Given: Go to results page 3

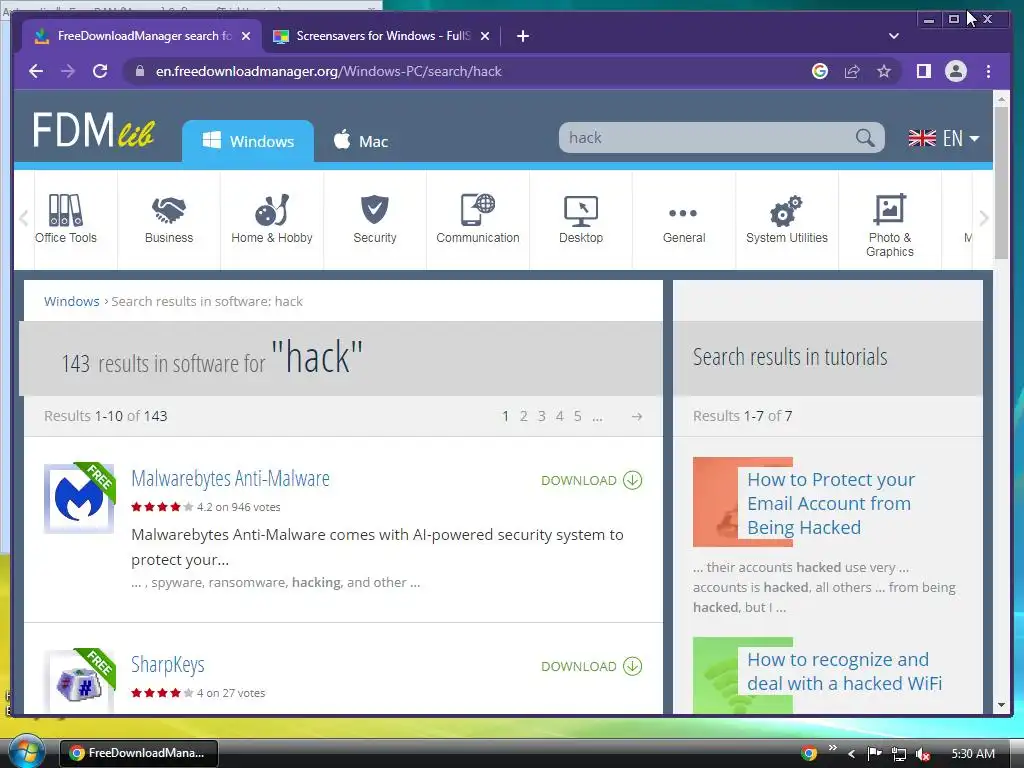Looking at the screenshot, I should (x=541, y=416).
